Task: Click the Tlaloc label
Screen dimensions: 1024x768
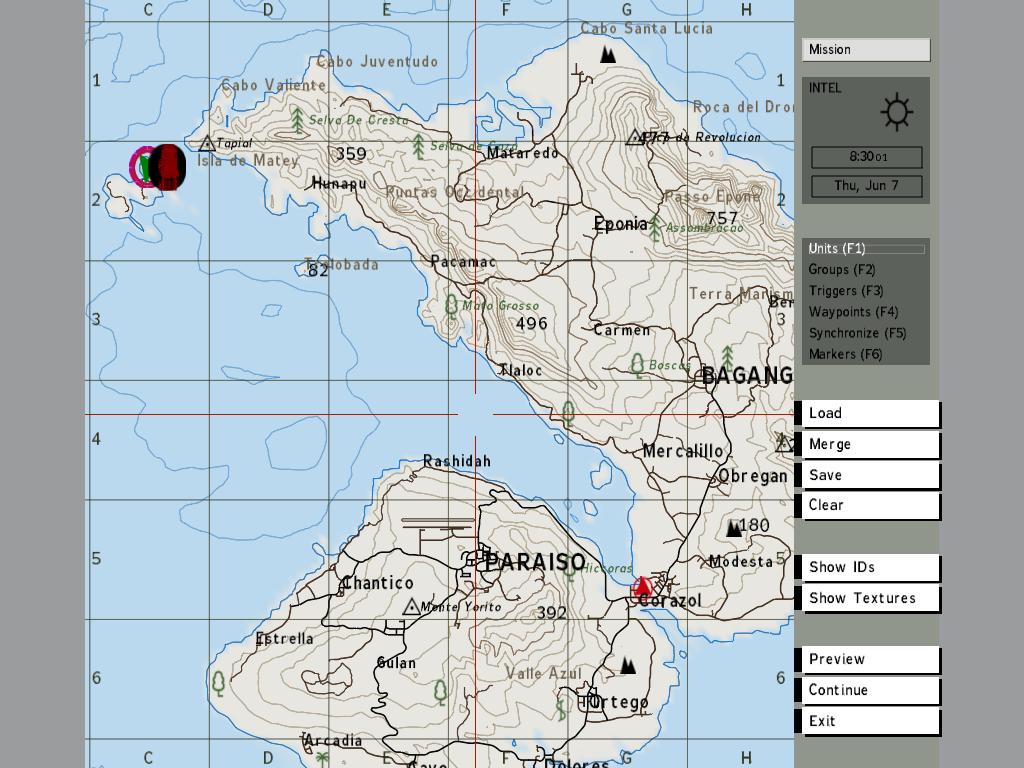Action: pyautogui.click(x=520, y=370)
